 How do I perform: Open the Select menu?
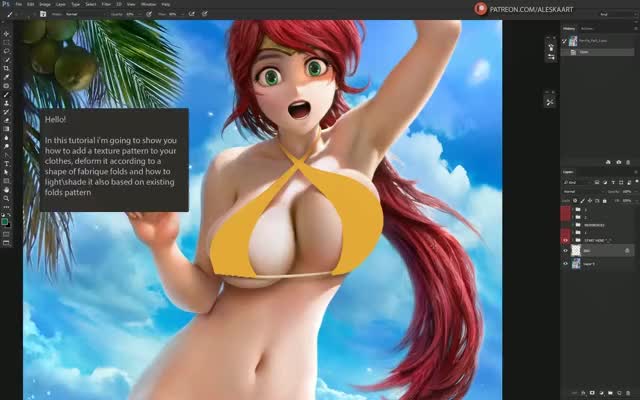(91, 4)
